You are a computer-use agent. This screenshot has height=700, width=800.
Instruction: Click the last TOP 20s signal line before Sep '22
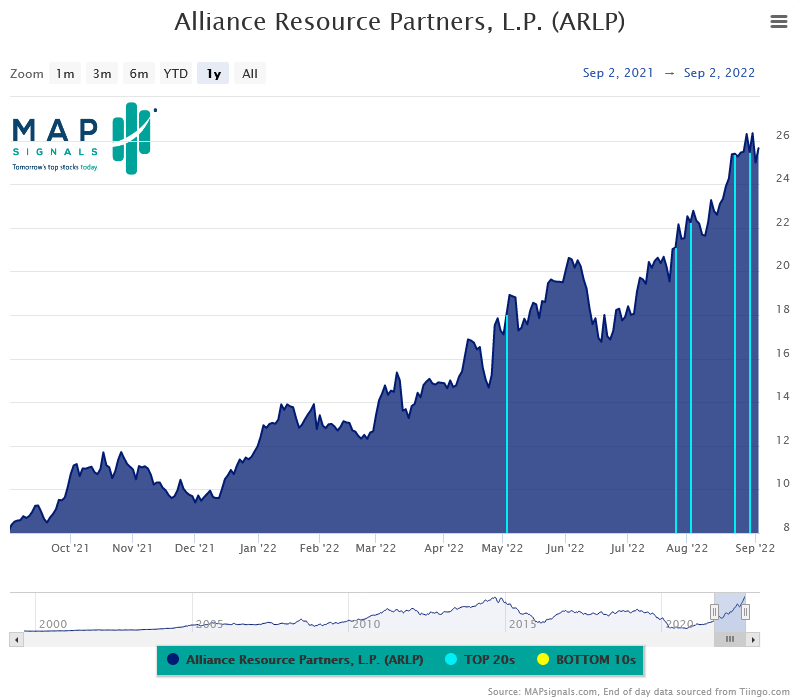pos(750,343)
